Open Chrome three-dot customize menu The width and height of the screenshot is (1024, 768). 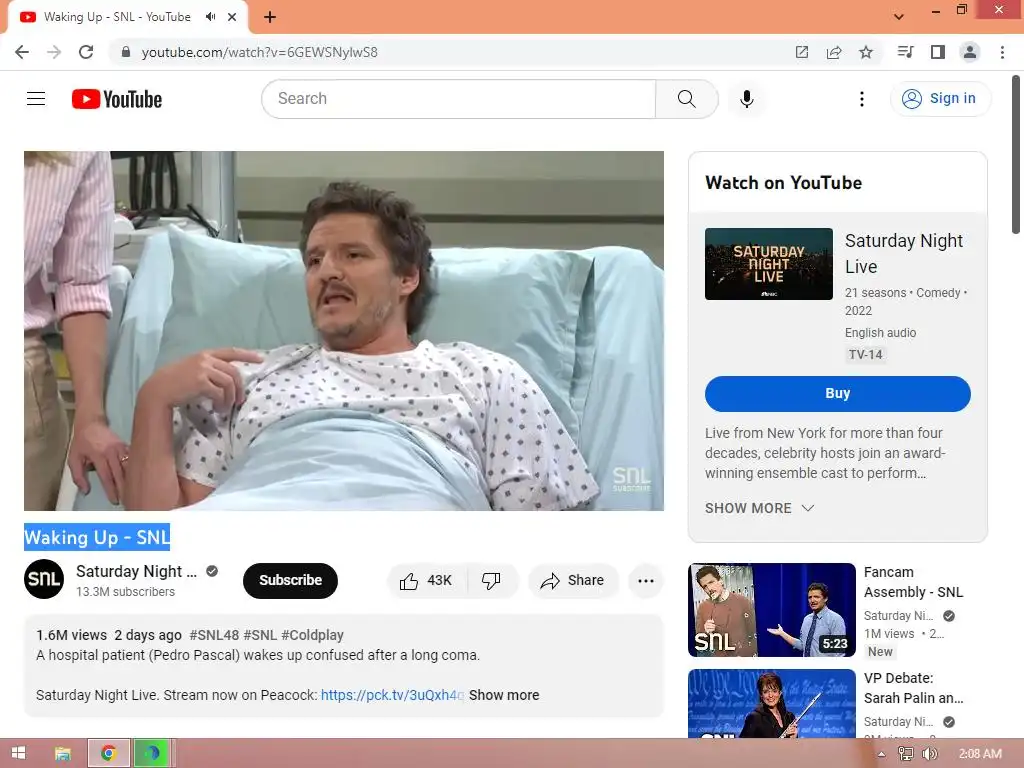(x=1002, y=52)
